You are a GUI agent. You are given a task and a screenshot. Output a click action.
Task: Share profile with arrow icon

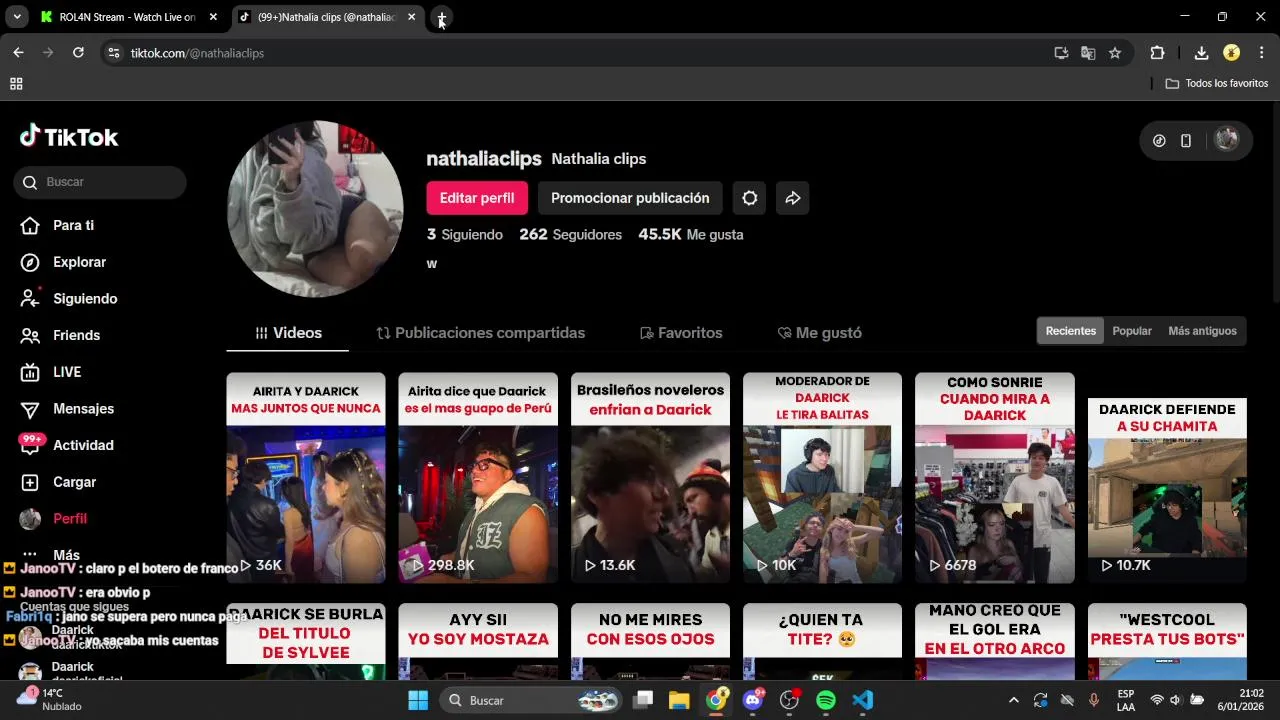[x=792, y=198]
